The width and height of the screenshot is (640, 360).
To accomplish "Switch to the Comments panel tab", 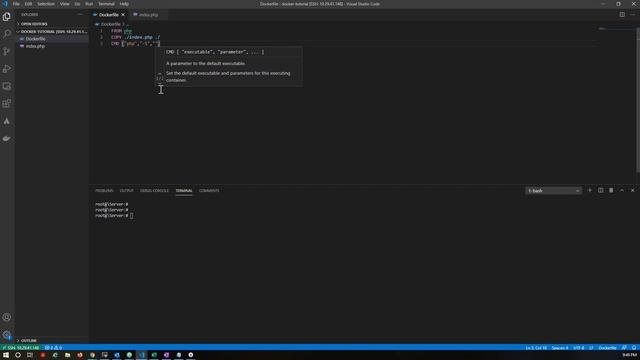I will click(209, 191).
